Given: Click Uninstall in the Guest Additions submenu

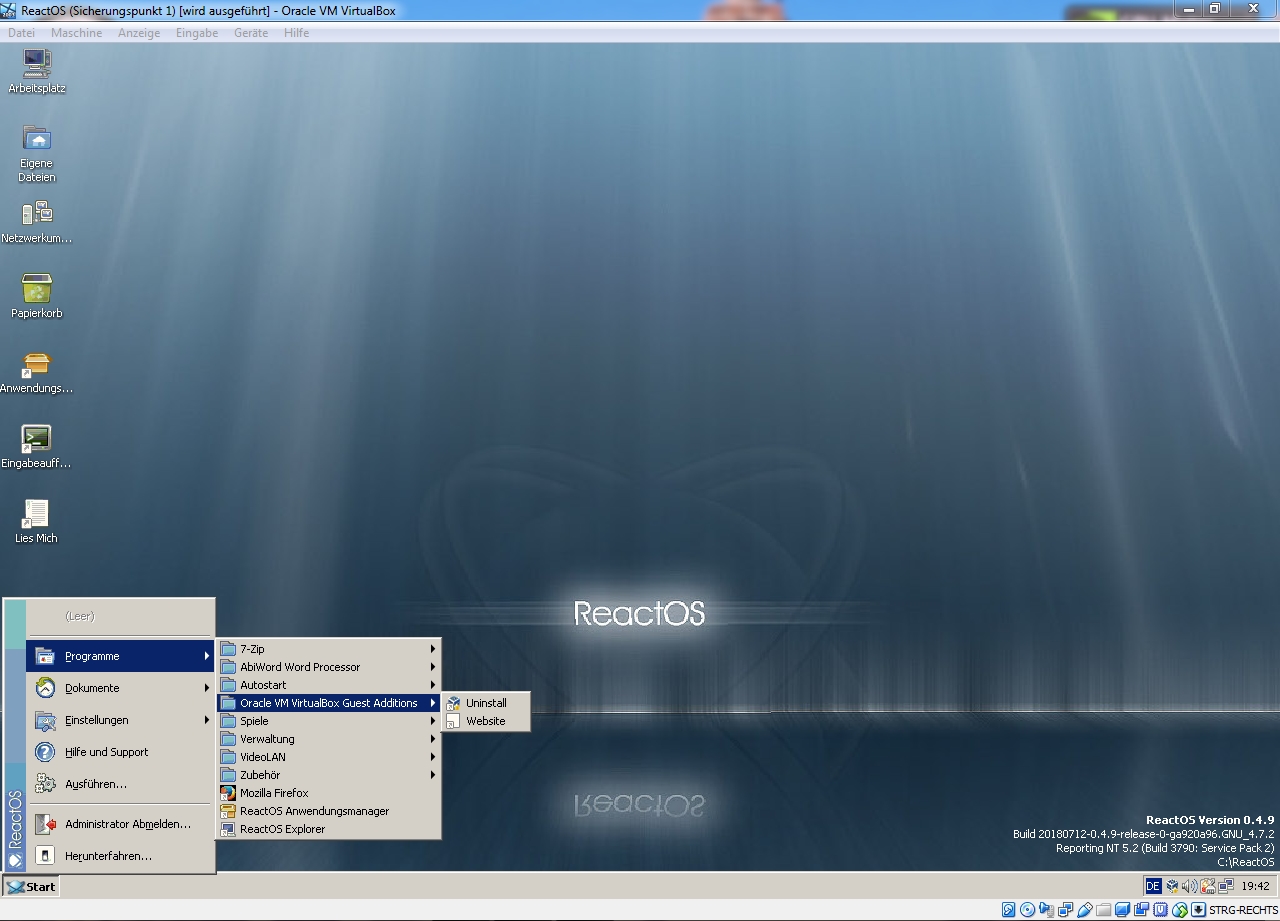Looking at the screenshot, I should pos(486,703).
